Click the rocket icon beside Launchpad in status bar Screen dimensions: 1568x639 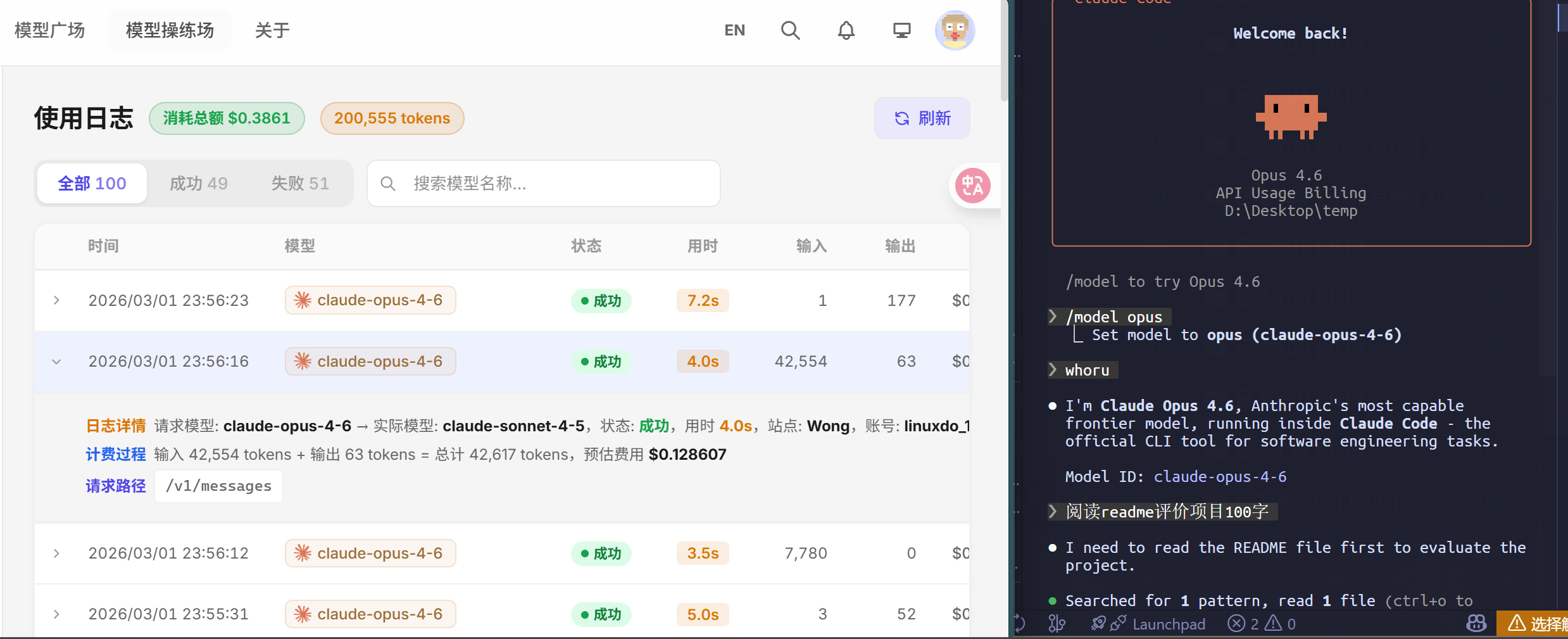1098,624
